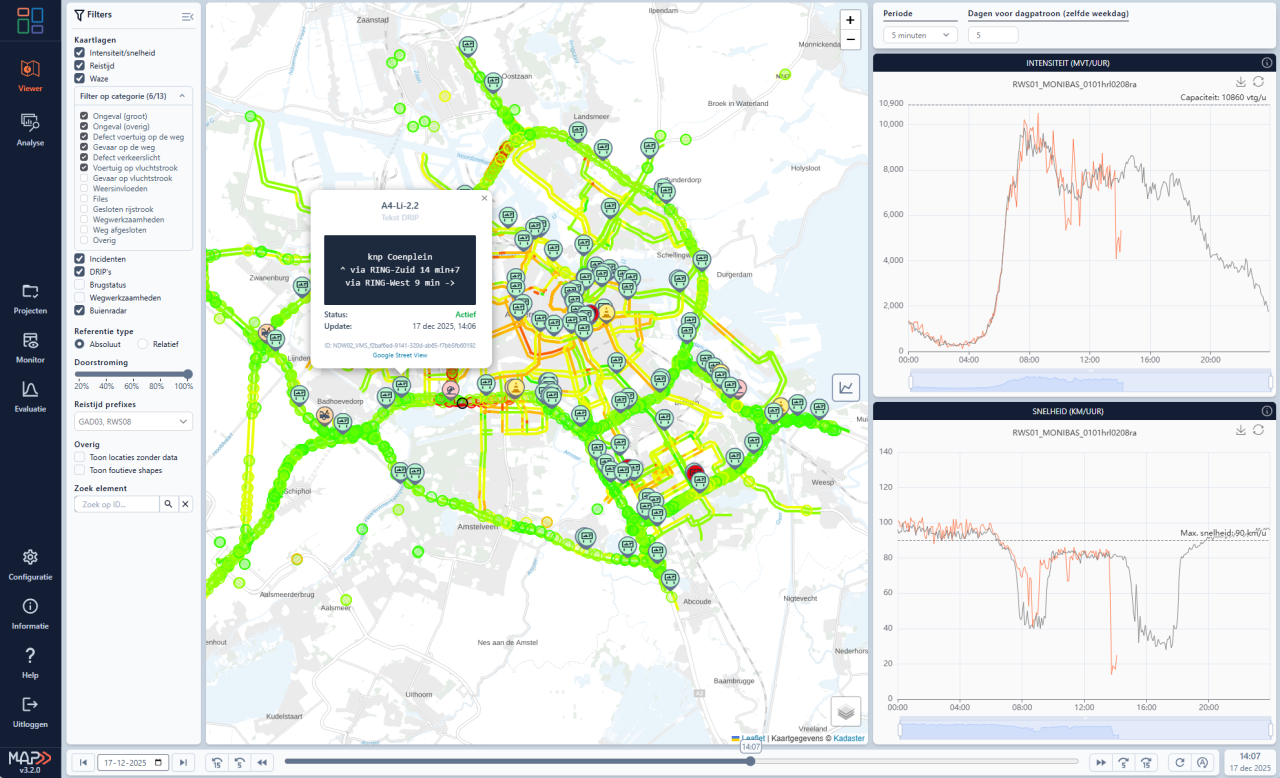Viewport: 1280px width, 778px height.
Task: Open the Periode minutes dropdown
Action: click(x=916, y=34)
